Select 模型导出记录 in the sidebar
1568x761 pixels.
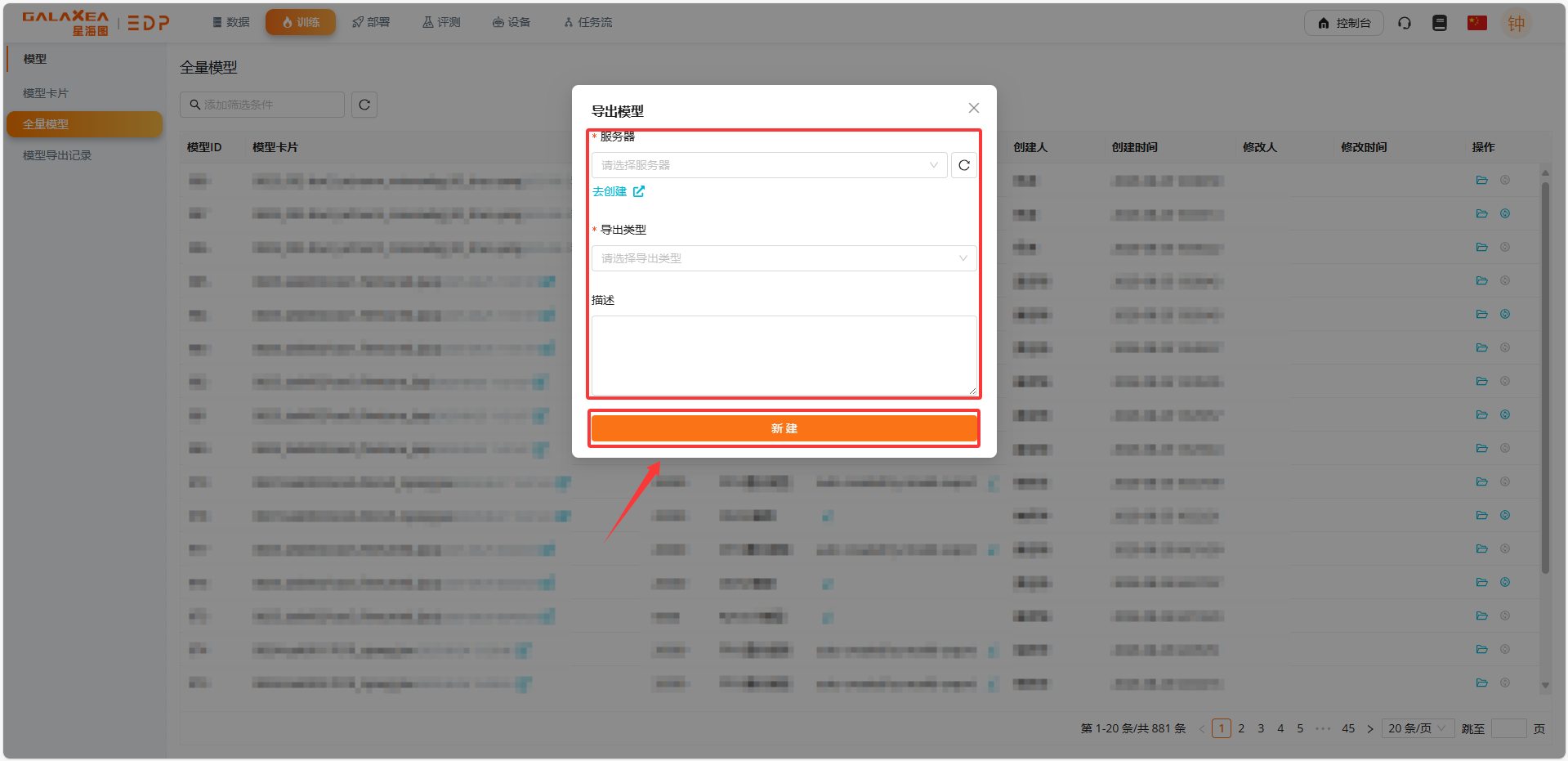pos(57,155)
